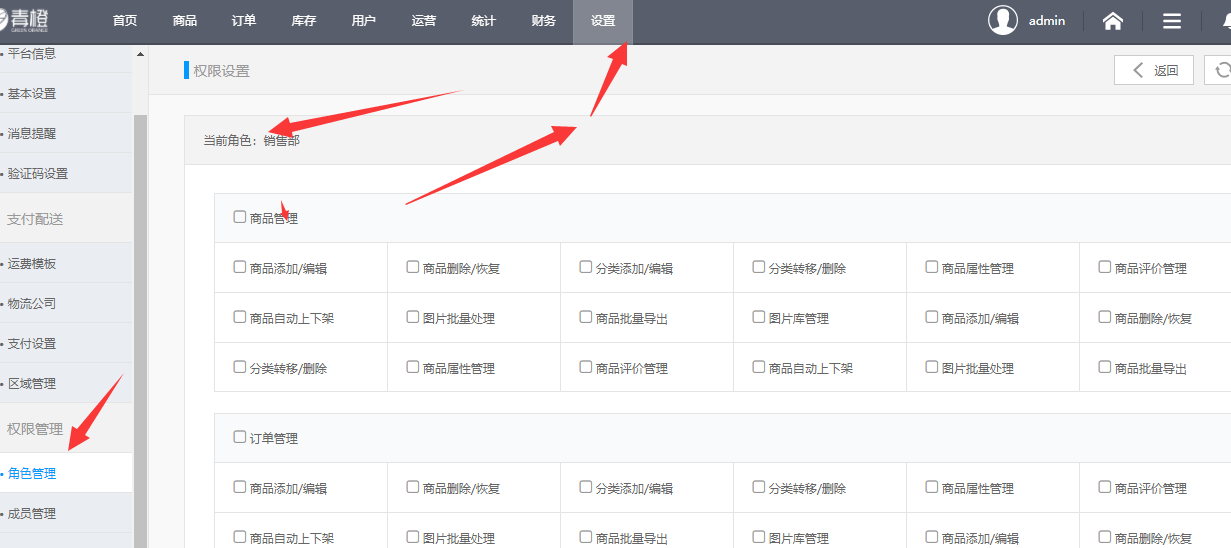Check 分类添加/编辑 under 商品管理
The height and width of the screenshot is (548, 1231).
point(586,267)
